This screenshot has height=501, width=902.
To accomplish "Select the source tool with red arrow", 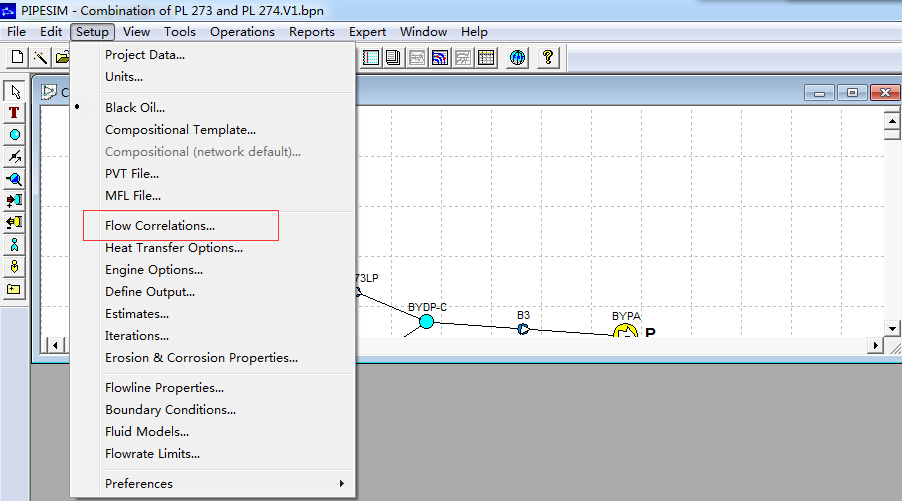I will [x=14, y=201].
